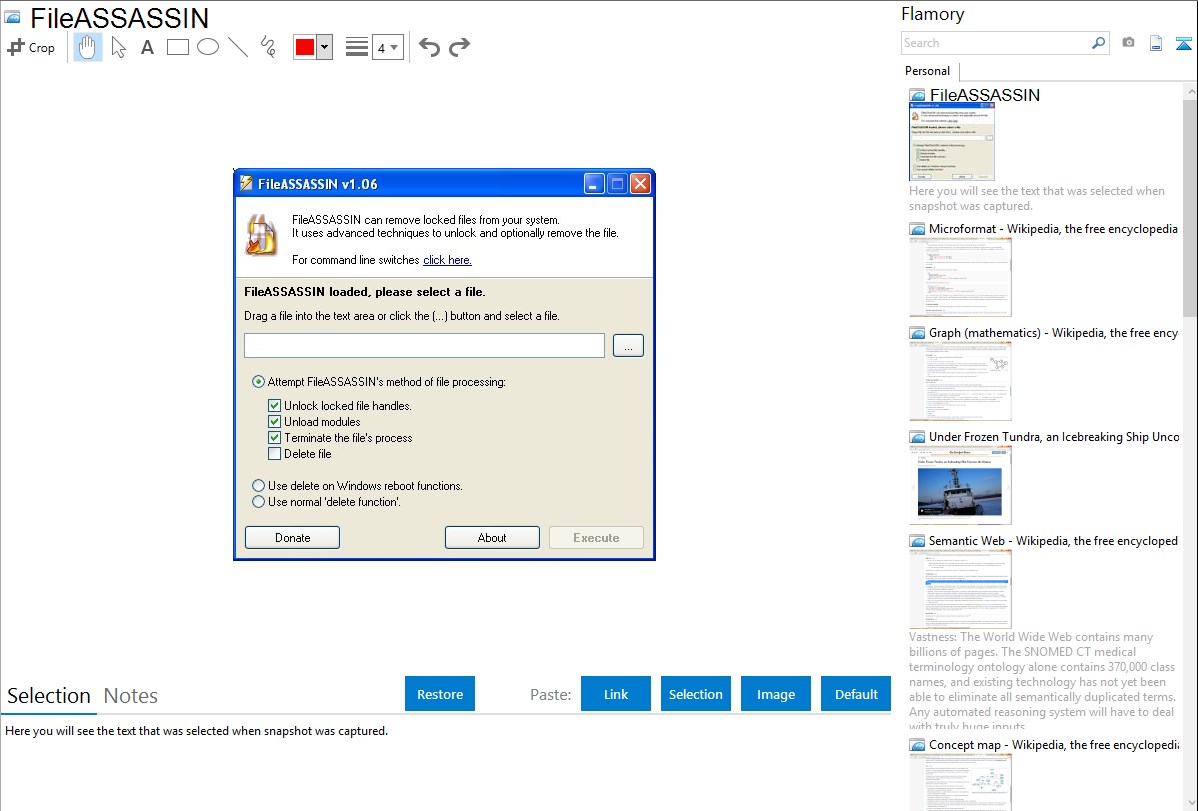Image resolution: width=1198 pixels, height=811 pixels.
Task: Click the Microformat - Wikipedia title
Action: tap(1053, 229)
